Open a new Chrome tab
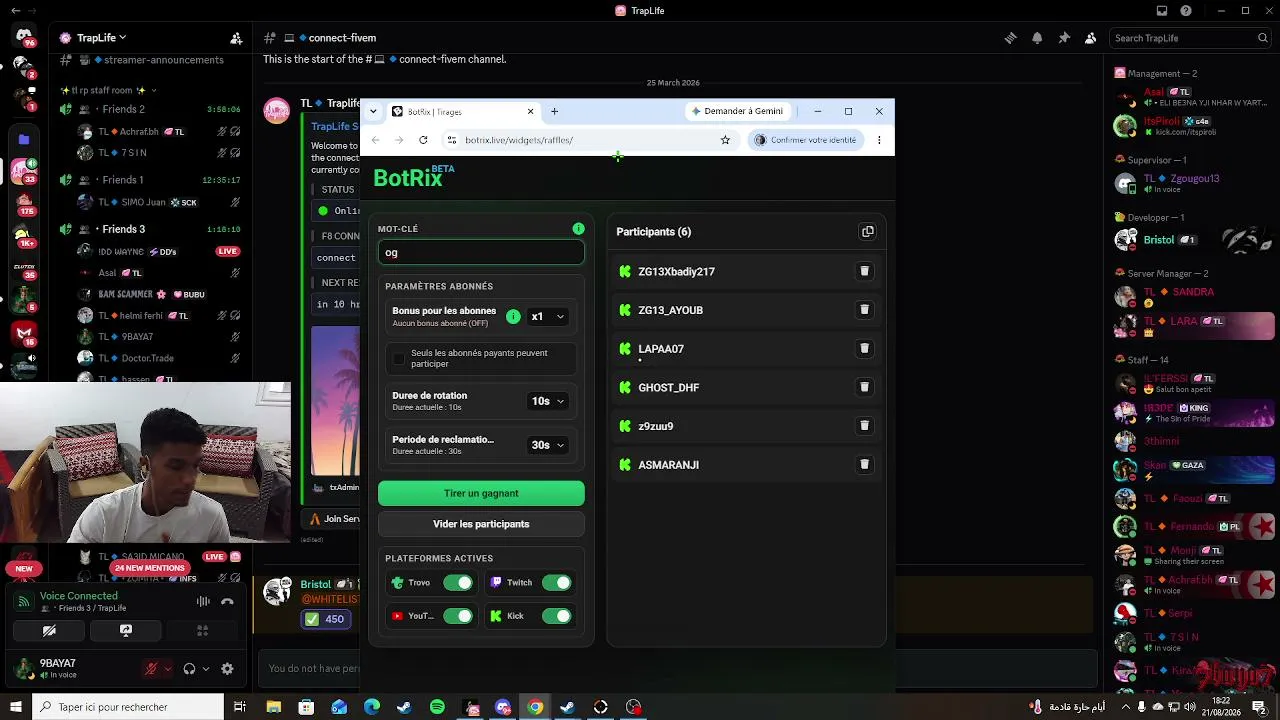 click(554, 111)
